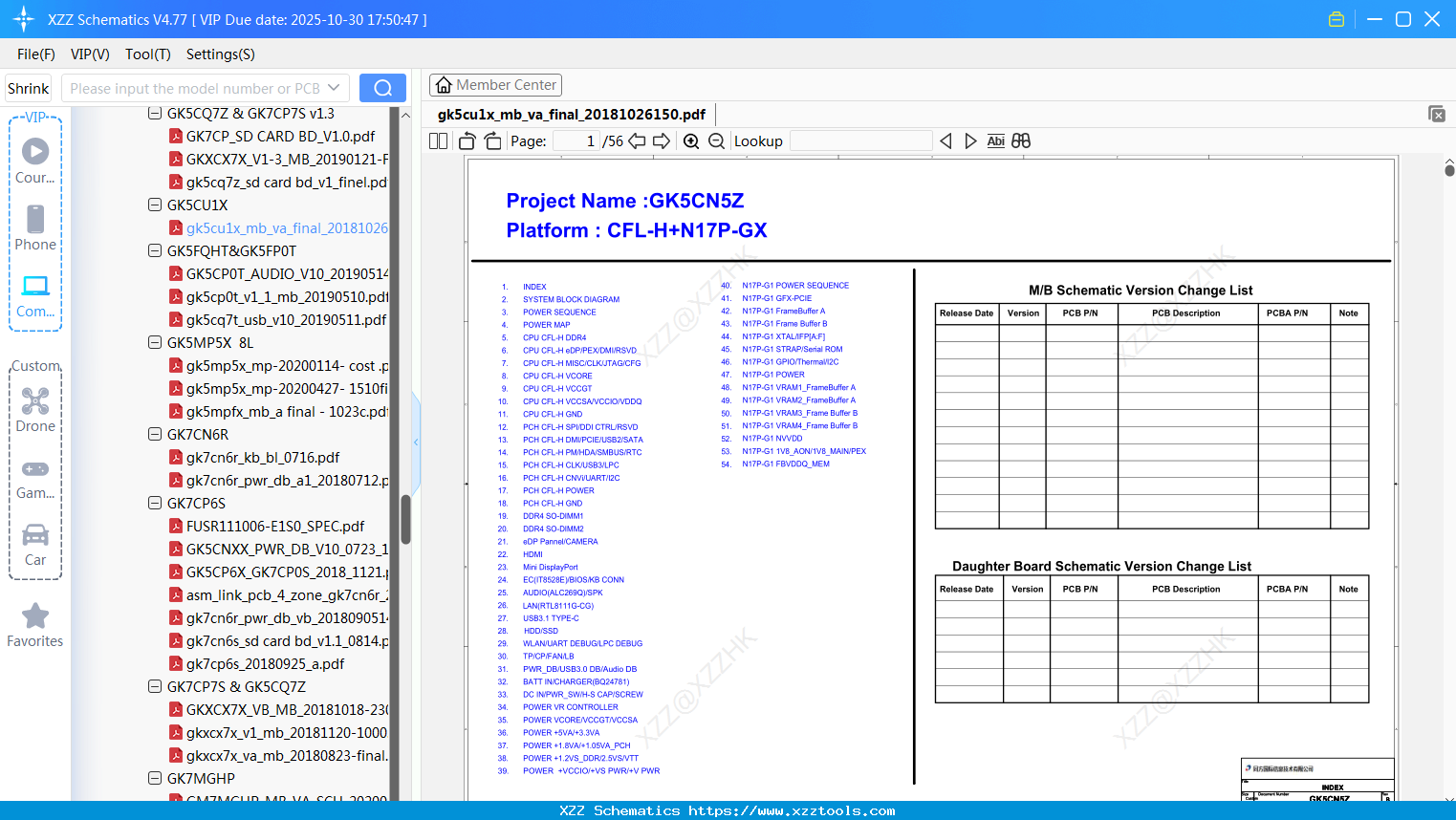The width and height of the screenshot is (1456, 820).
Task: Click the PDF icon for gk7cp6s_20180925_a.pdf
Action: (176, 663)
